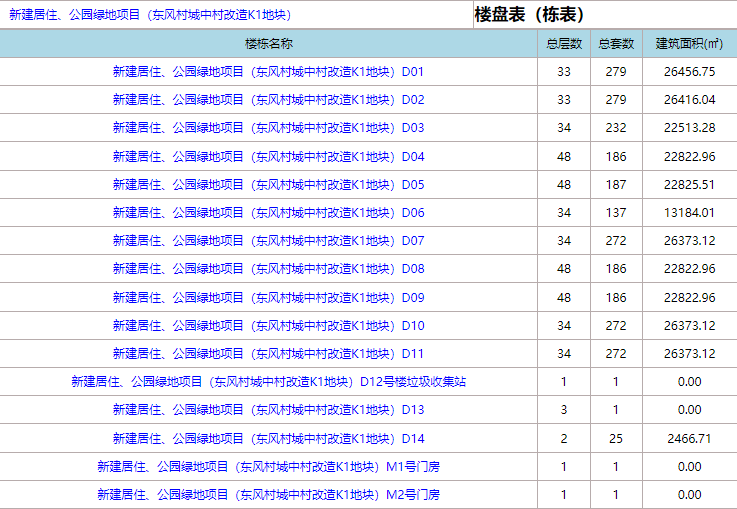This screenshot has width=737, height=509.
Task: Select area value 2466.71
Action: pyautogui.click(x=690, y=439)
